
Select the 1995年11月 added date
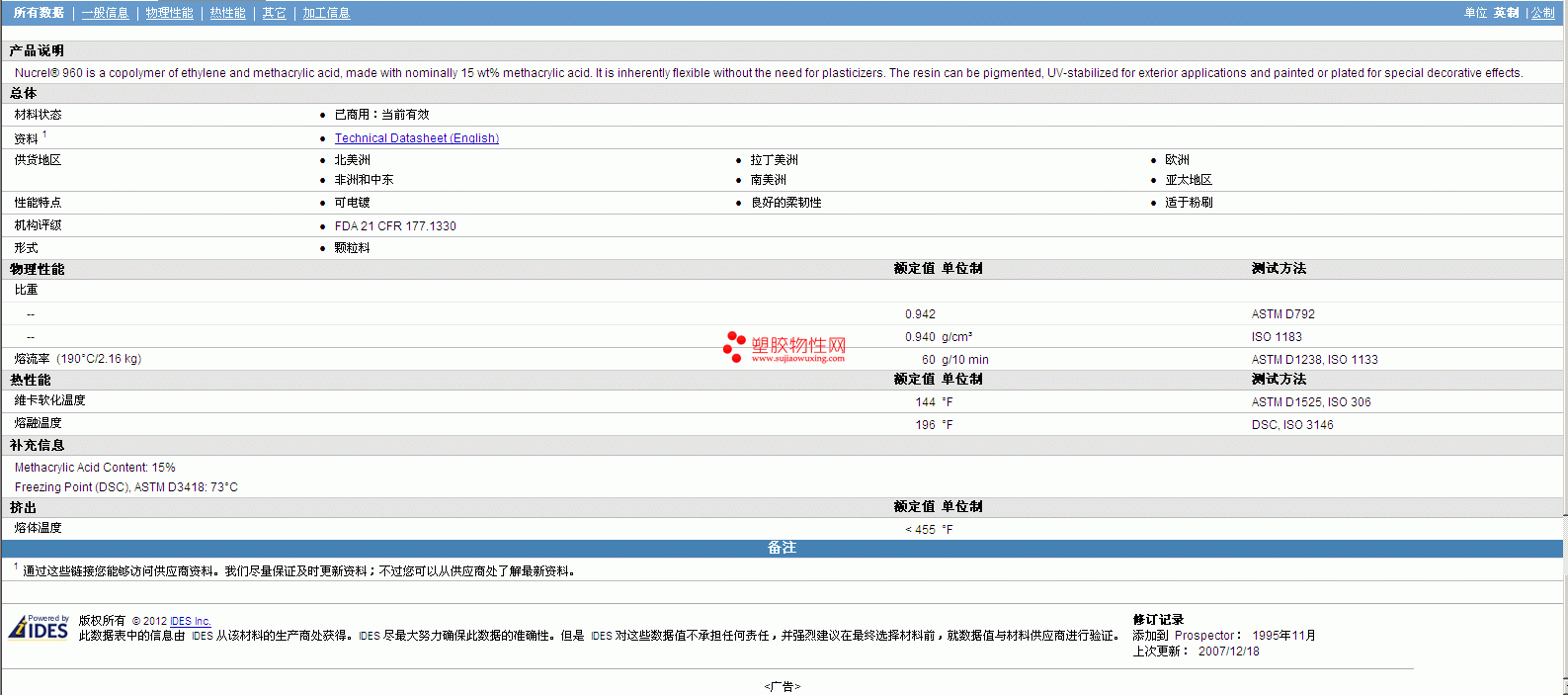(1283, 636)
